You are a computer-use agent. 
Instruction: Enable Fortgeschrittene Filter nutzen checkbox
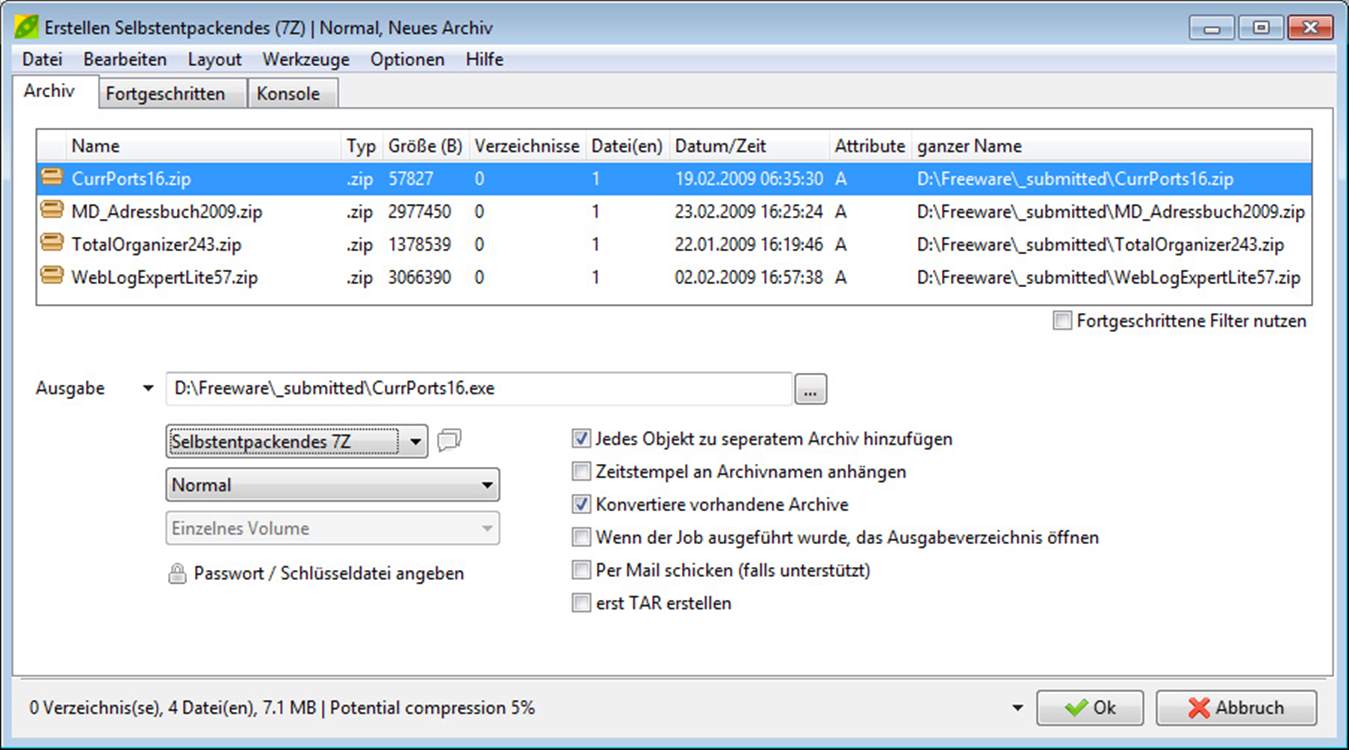(1061, 321)
